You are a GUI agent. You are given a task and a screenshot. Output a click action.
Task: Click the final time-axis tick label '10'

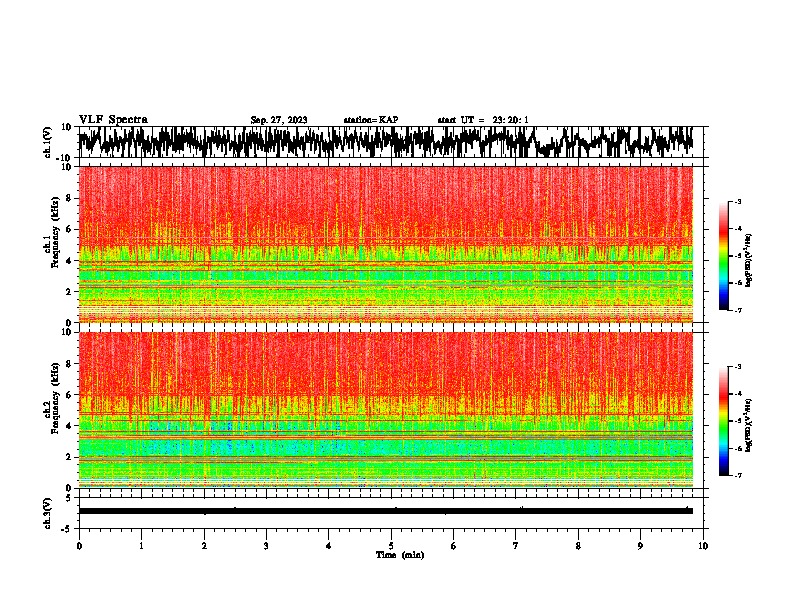tap(703, 545)
